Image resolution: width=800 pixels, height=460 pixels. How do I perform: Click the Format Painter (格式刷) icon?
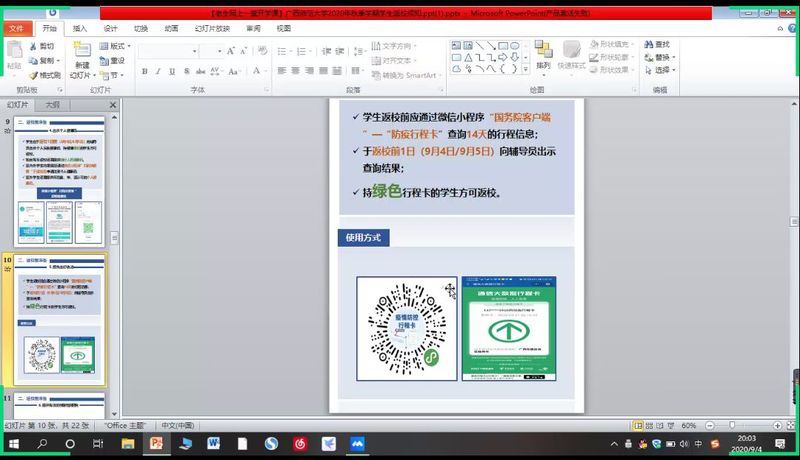(44, 75)
